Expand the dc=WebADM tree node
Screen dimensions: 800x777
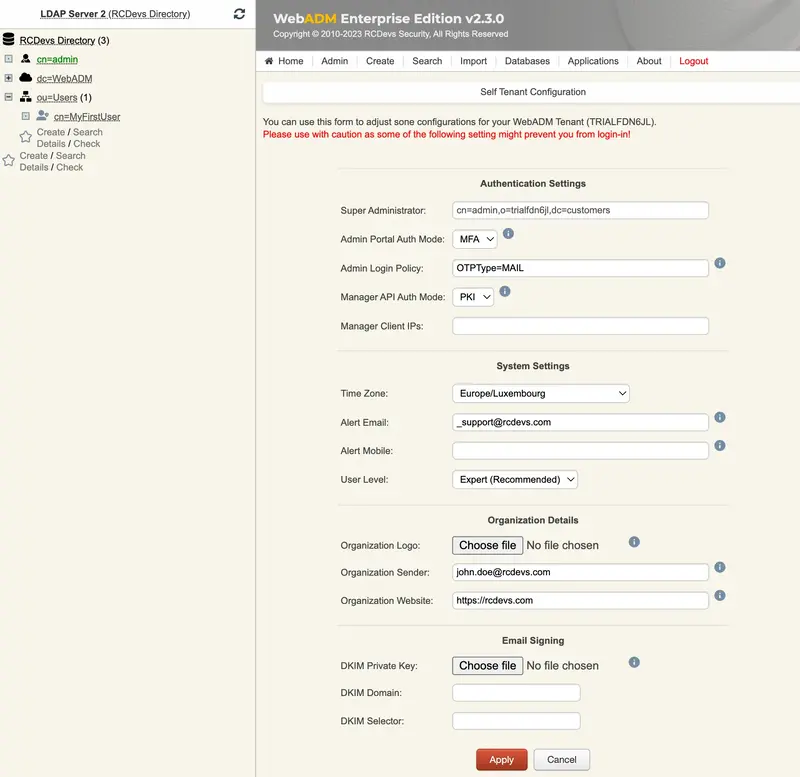(x=8, y=78)
